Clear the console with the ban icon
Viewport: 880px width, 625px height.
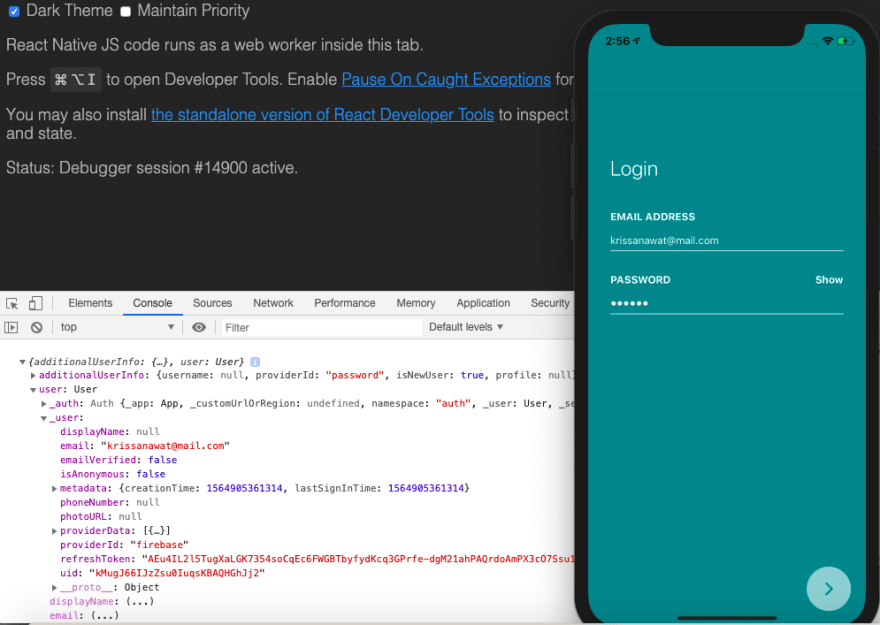36,327
